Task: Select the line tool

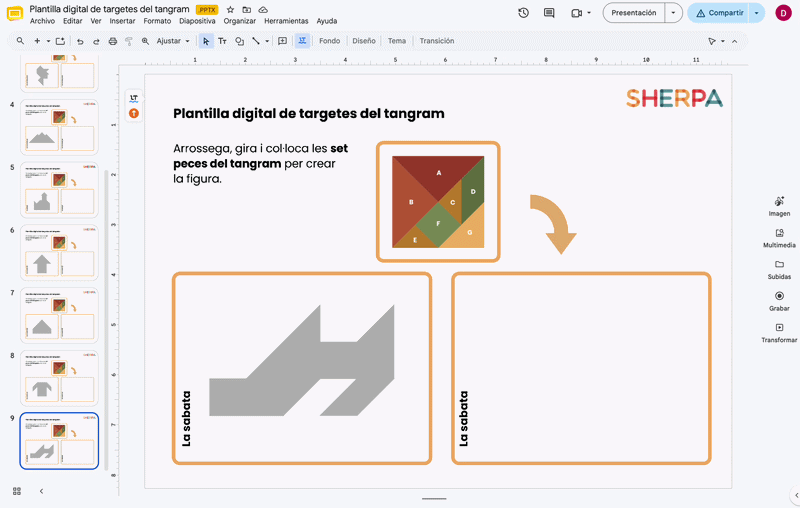Action: [x=256, y=41]
